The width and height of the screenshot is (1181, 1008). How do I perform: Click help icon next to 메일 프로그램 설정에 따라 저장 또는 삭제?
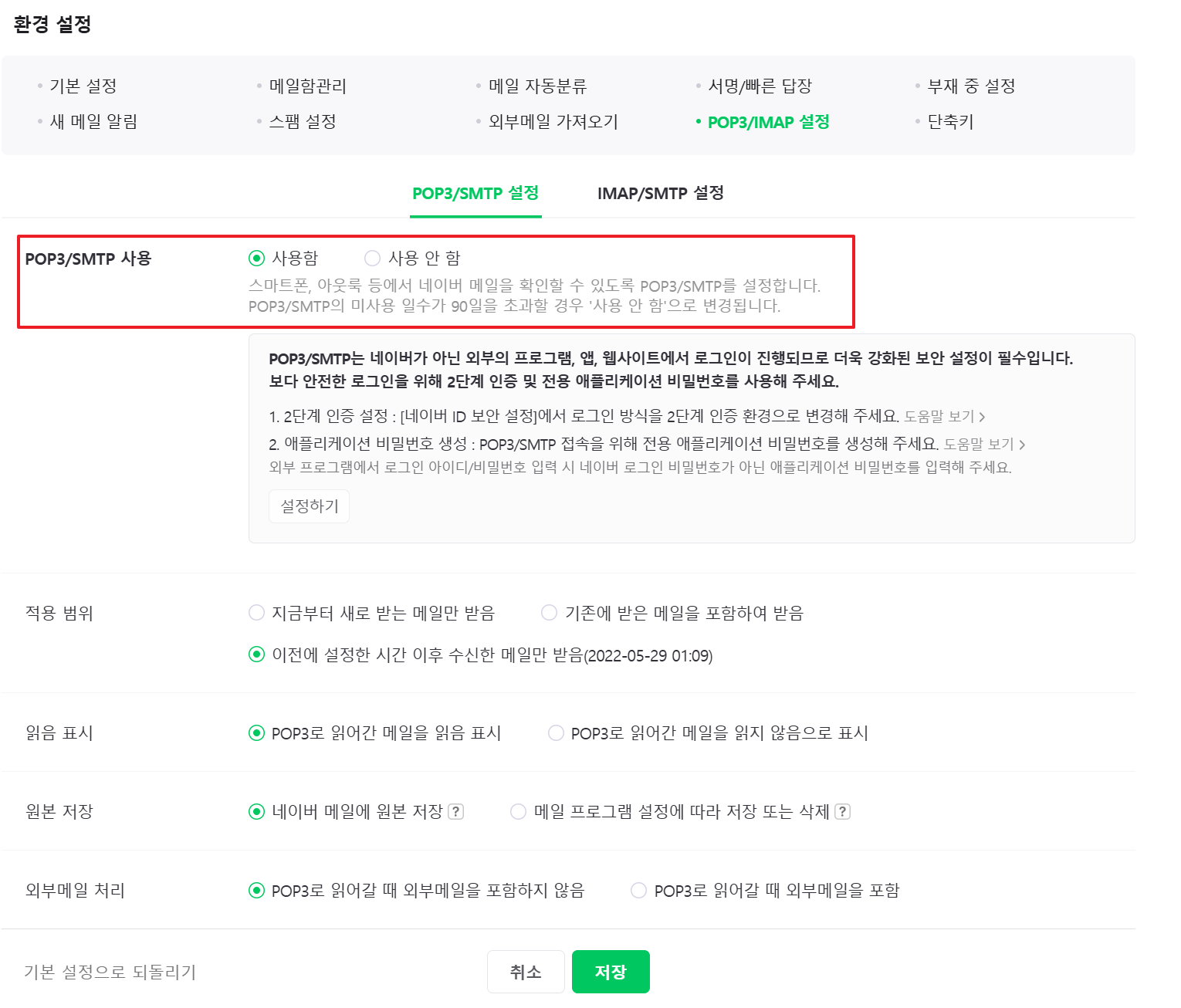pos(843,811)
